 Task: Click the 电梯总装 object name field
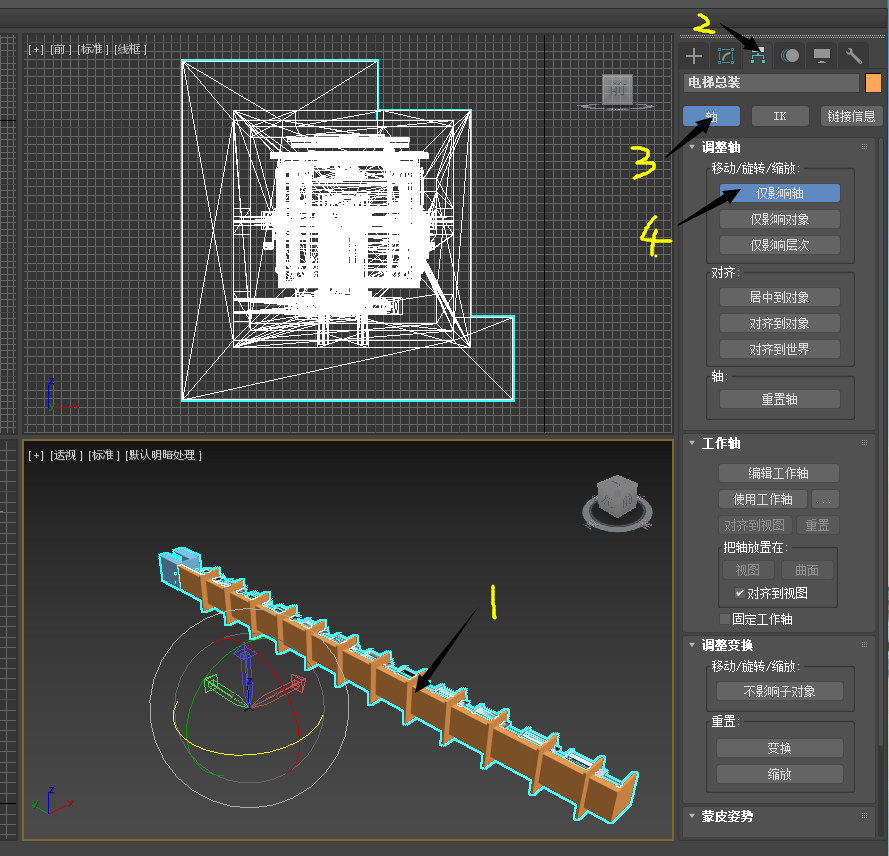(770, 83)
